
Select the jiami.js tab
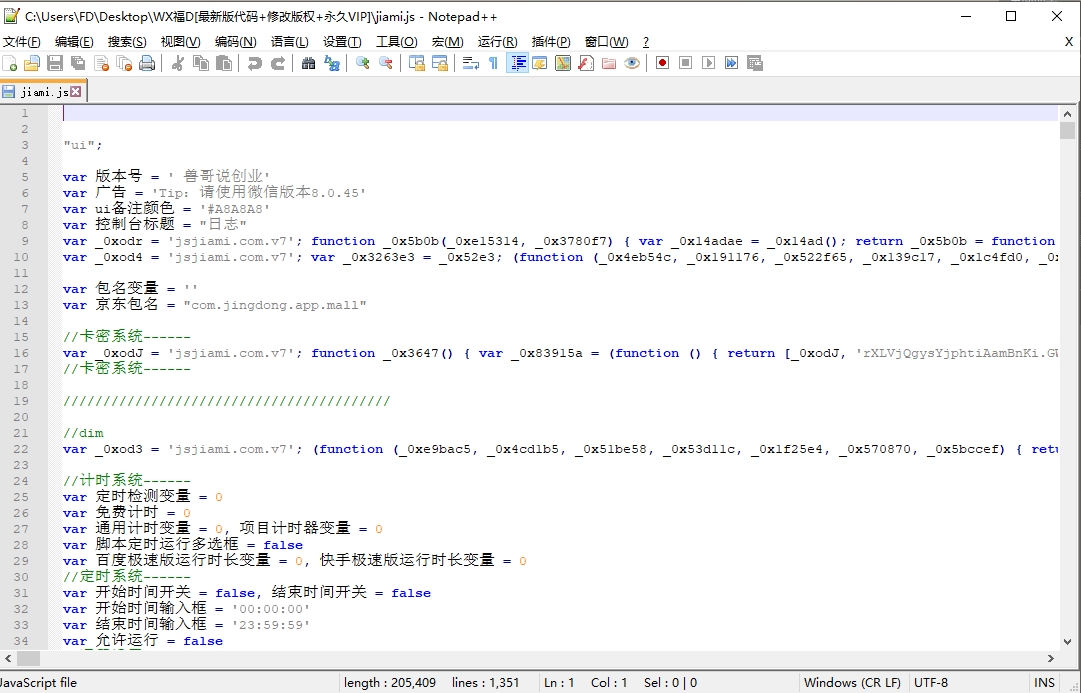[x=43, y=92]
